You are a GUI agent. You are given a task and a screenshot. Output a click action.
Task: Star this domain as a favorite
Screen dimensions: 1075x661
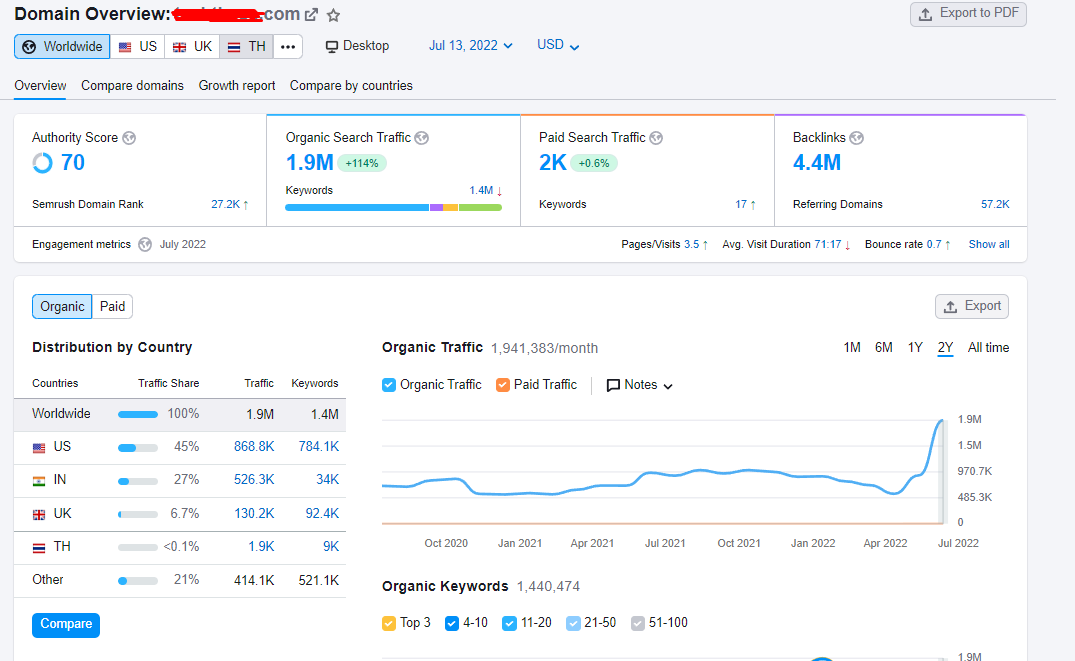(x=333, y=15)
